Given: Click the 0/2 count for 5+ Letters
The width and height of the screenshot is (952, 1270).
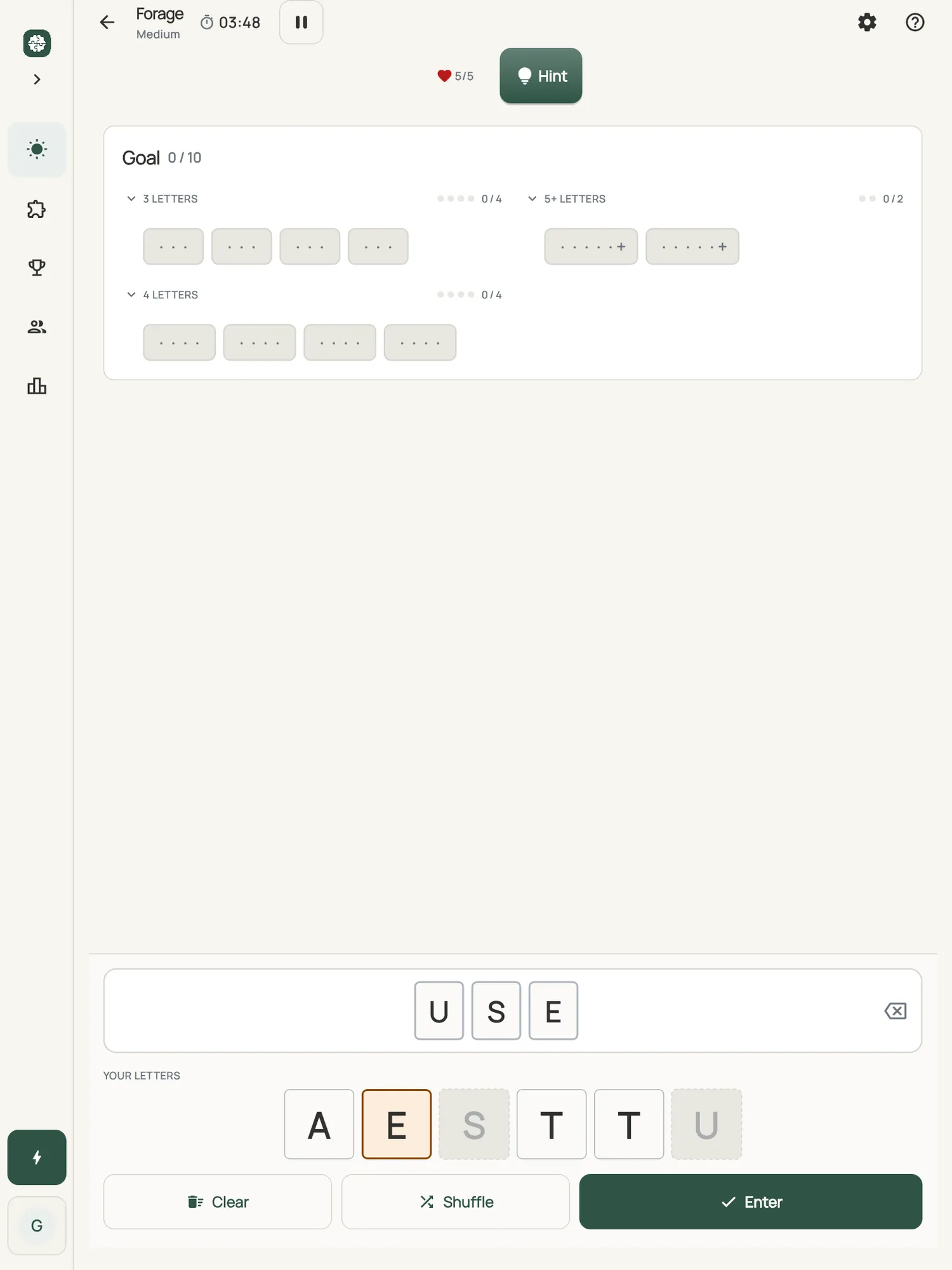Looking at the screenshot, I should pyautogui.click(x=893, y=199).
